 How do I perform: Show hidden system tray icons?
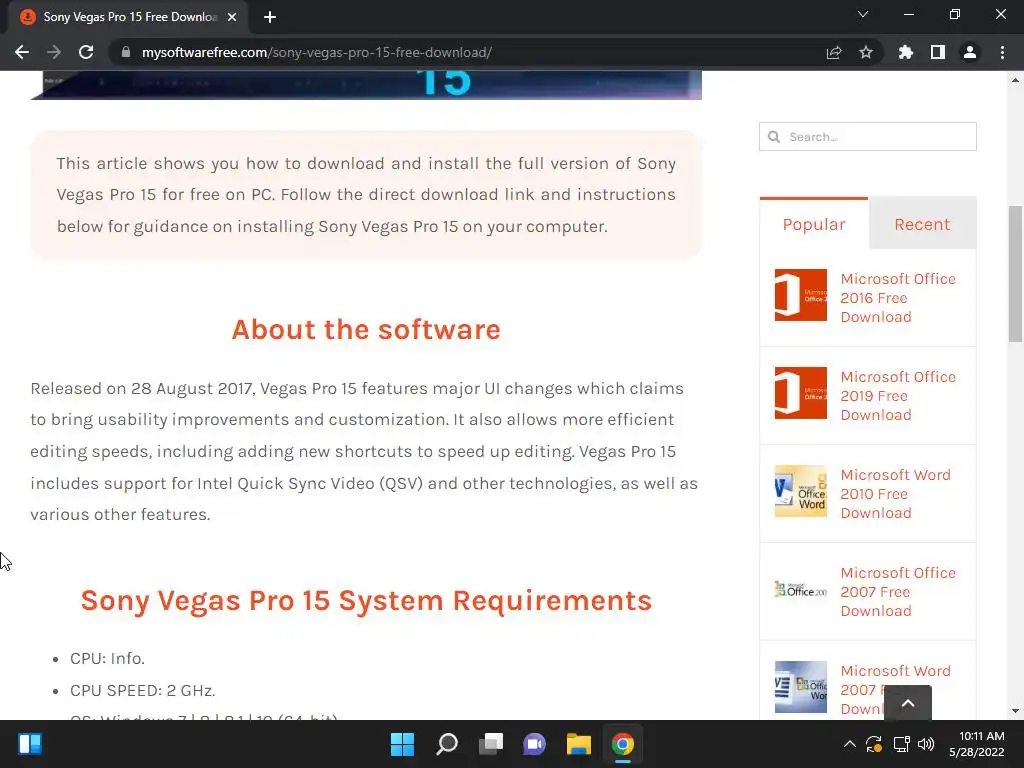(x=850, y=744)
